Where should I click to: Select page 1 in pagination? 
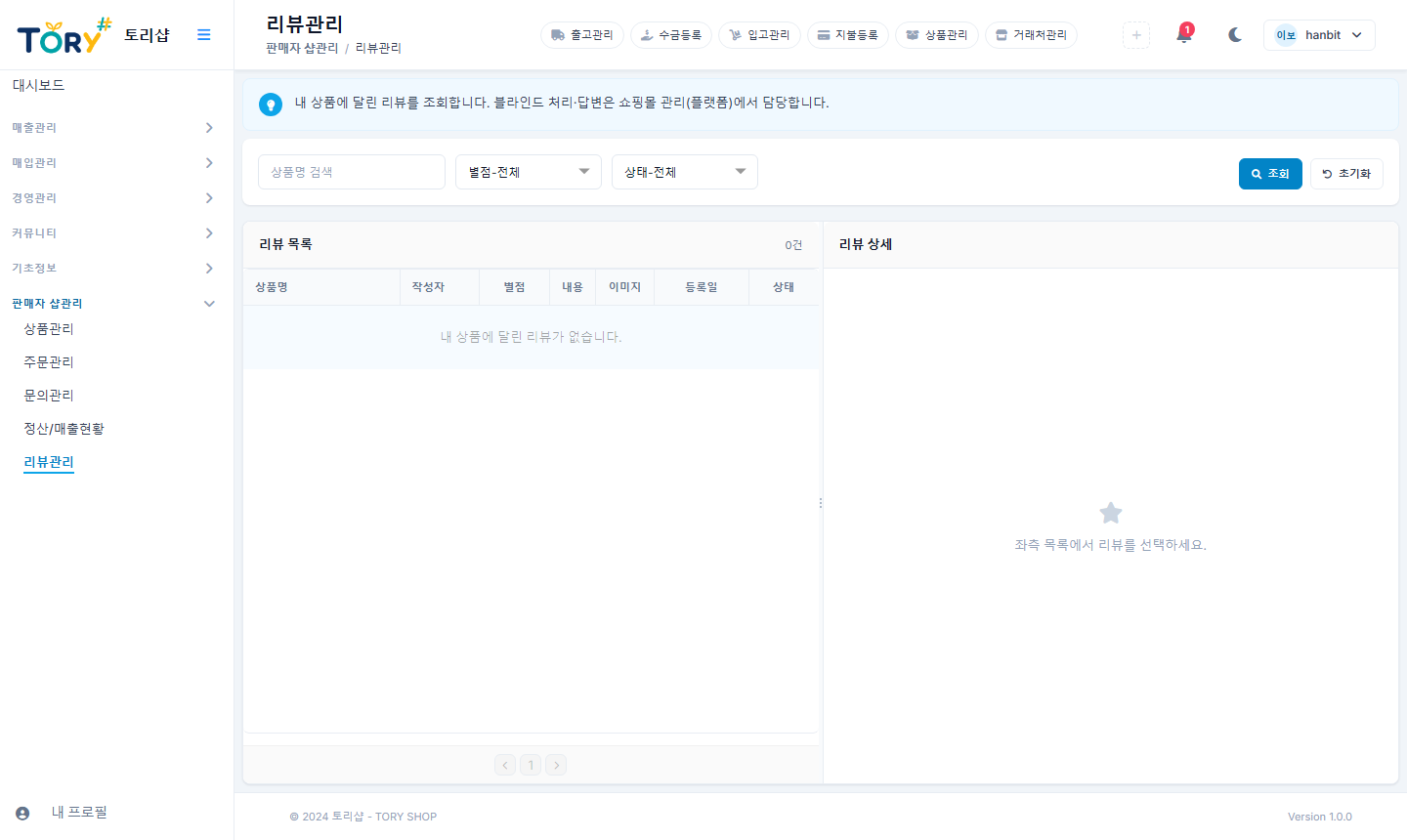pyautogui.click(x=531, y=765)
